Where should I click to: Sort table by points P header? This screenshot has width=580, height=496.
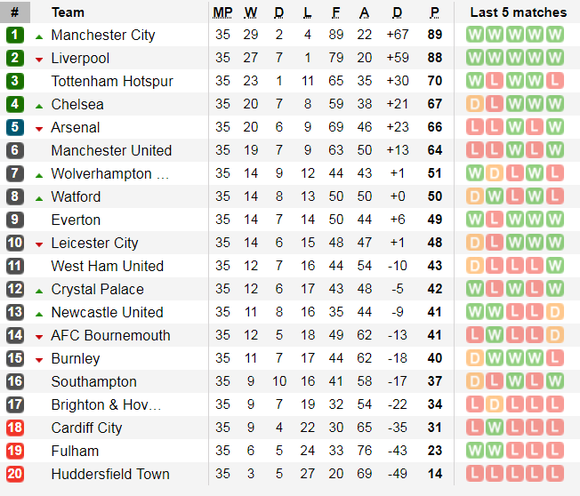(435, 13)
